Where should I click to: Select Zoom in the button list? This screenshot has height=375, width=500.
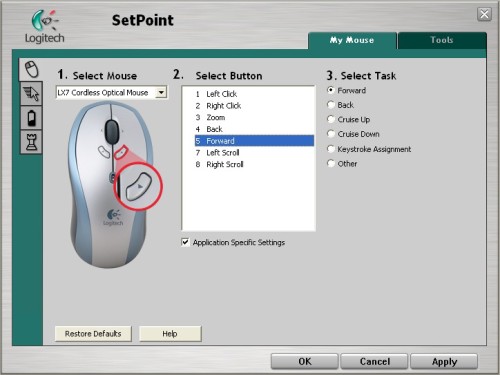(254, 117)
